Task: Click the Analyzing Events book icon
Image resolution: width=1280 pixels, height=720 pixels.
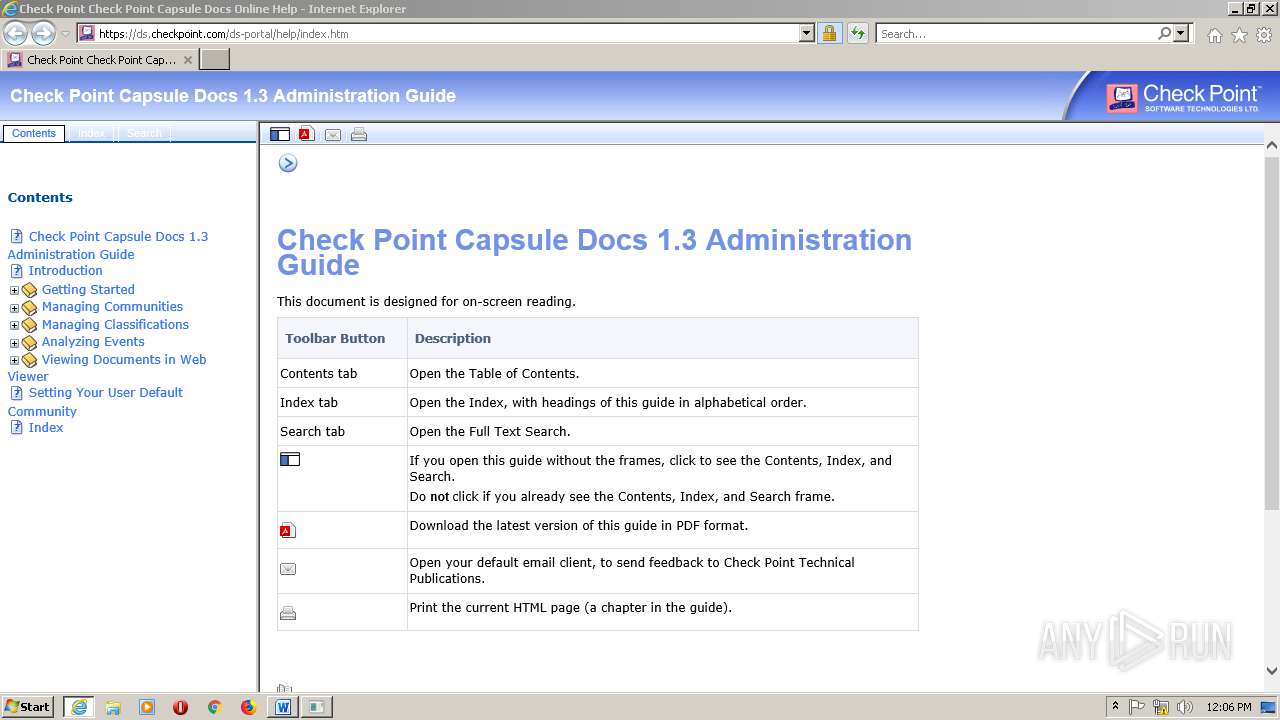Action: point(29,343)
